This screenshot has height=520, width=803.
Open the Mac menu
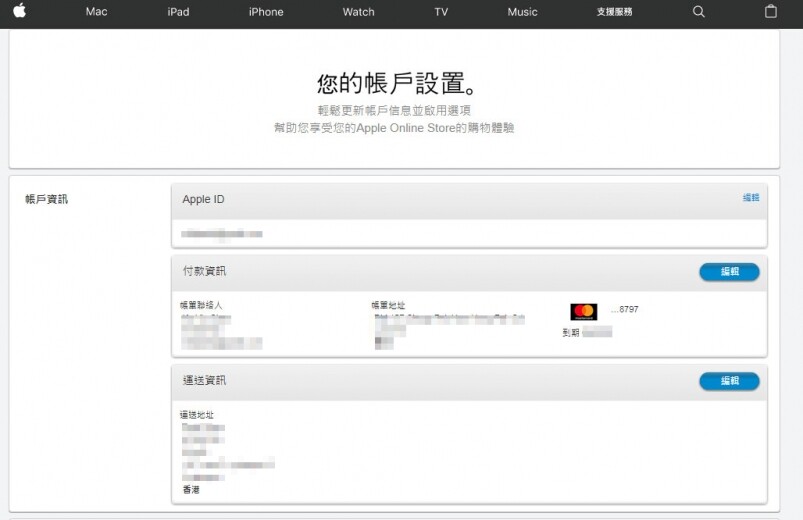tap(96, 12)
